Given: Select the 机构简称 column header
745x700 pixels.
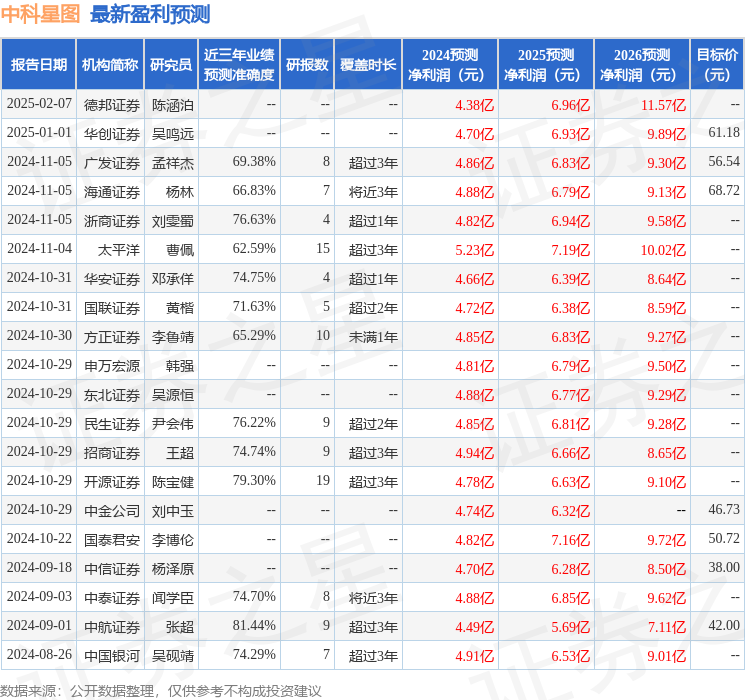Looking at the screenshot, I should (x=110, y=65).
